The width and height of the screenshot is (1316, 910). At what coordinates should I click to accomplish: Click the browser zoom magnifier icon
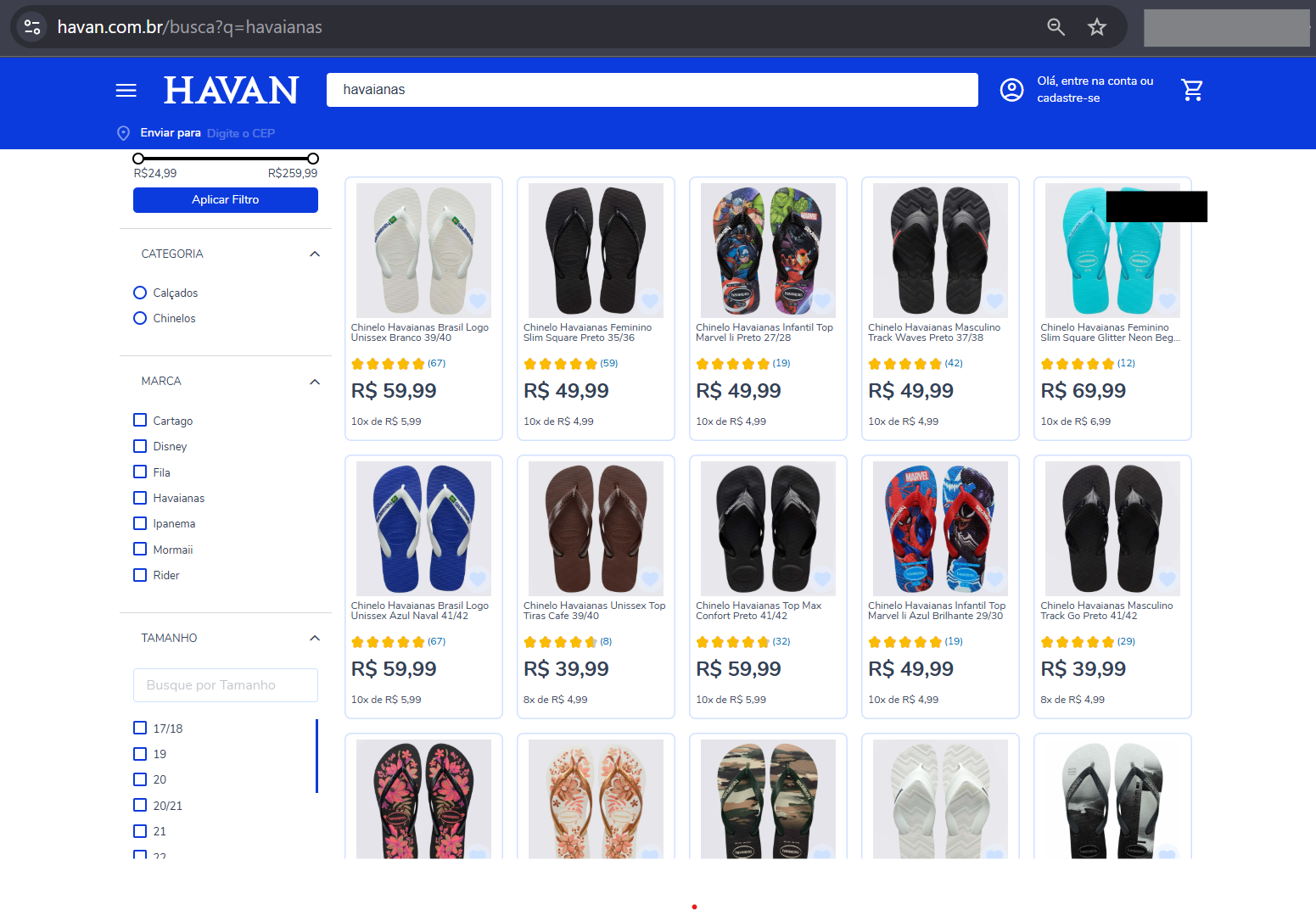(1056, 27)
